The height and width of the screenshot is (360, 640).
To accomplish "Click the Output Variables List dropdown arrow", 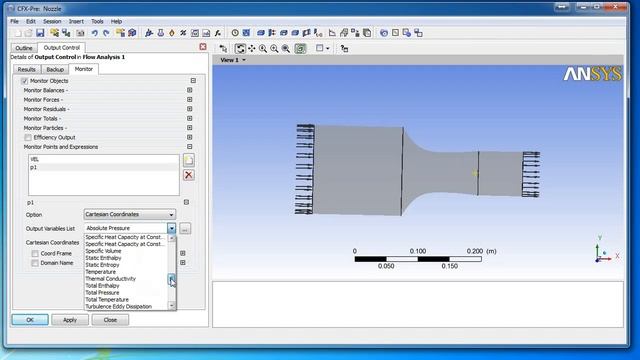I will 171,228.
